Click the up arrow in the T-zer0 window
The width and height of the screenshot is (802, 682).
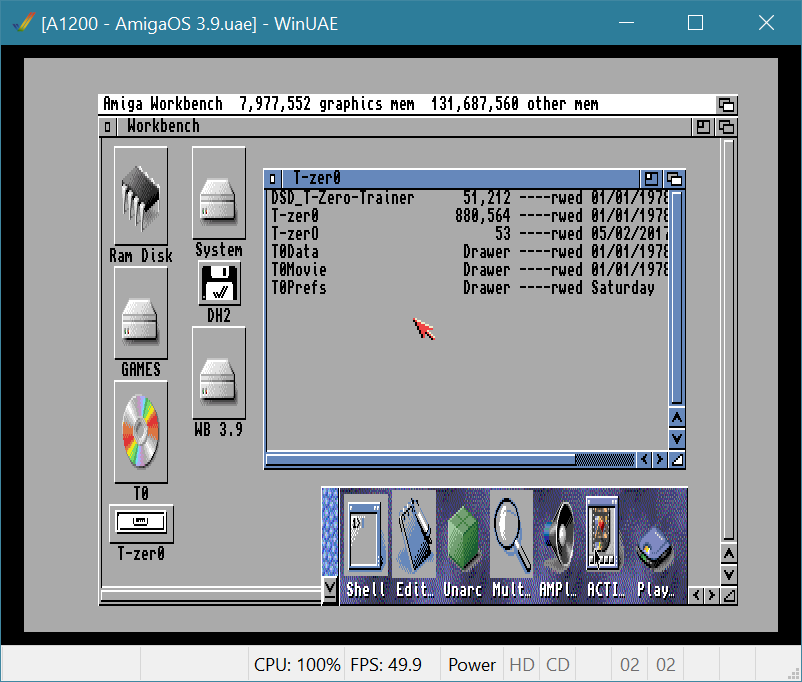click(x=677, y=418)
